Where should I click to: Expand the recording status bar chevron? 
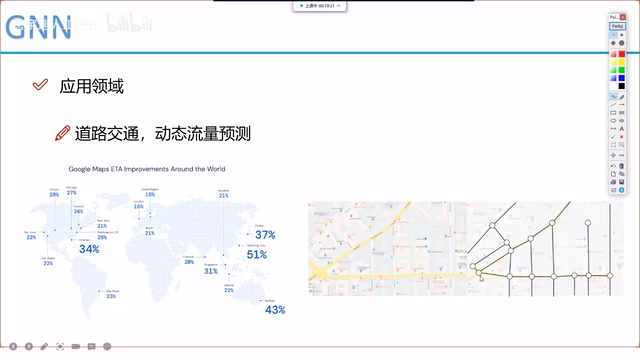(339, 6)
